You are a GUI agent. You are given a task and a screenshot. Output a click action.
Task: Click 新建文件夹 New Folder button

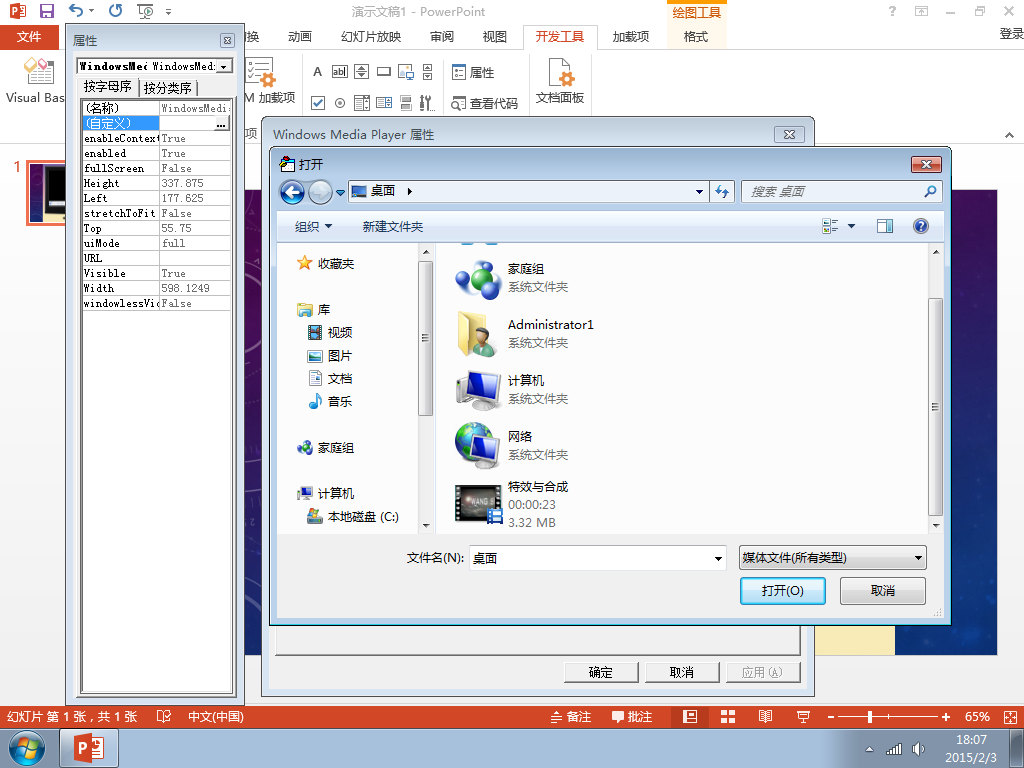click(392, 227)
